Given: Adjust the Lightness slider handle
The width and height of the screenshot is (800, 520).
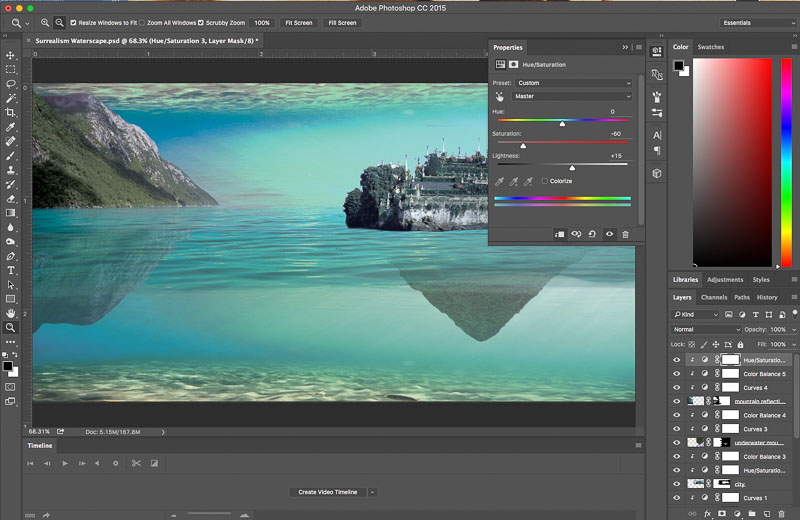Looking at the screenshot, I should 572,168.
